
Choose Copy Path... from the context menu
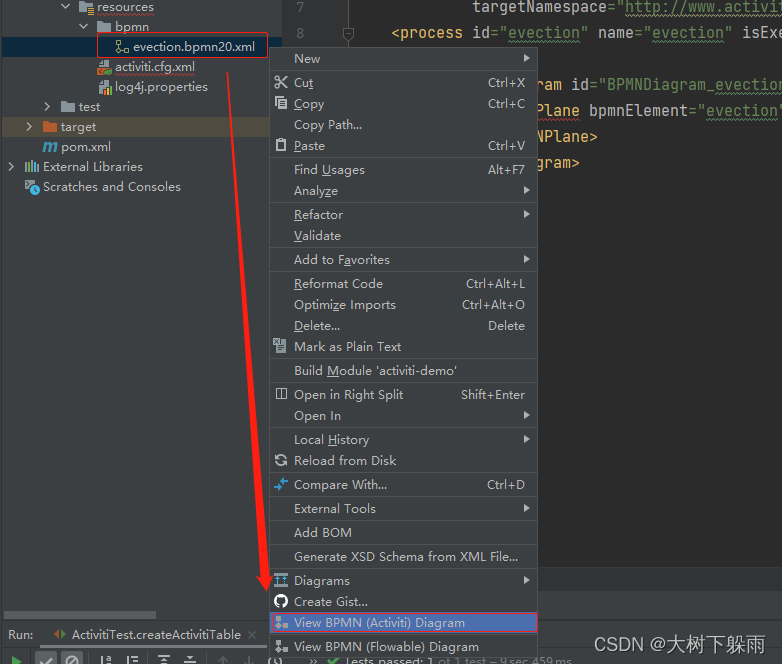pyautogui.click(x=403, y=125)
